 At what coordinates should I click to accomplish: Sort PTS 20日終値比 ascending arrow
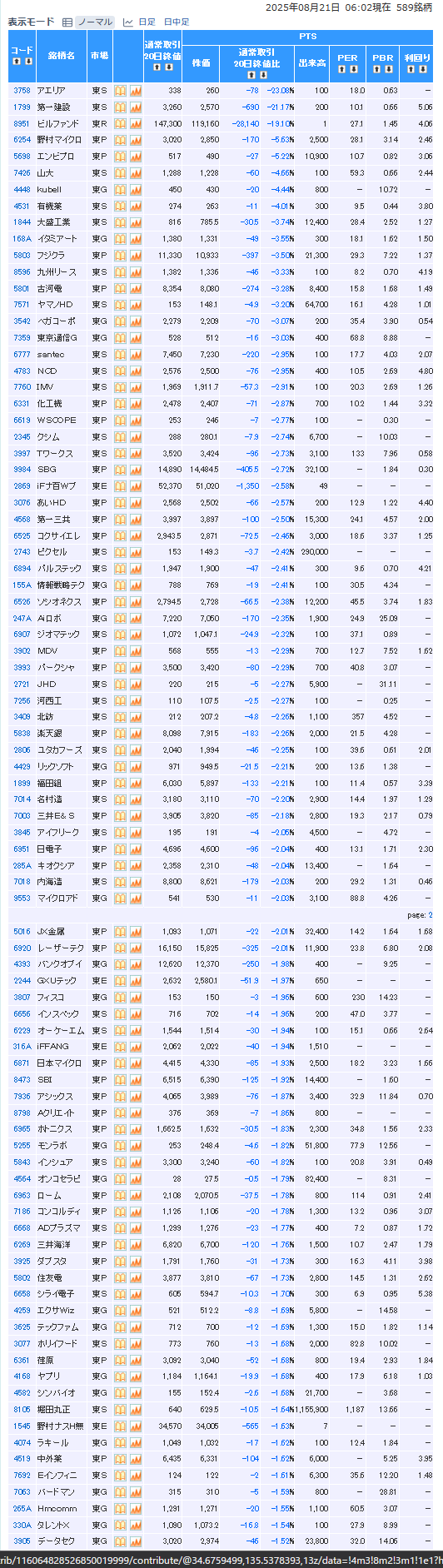(252, 75)
